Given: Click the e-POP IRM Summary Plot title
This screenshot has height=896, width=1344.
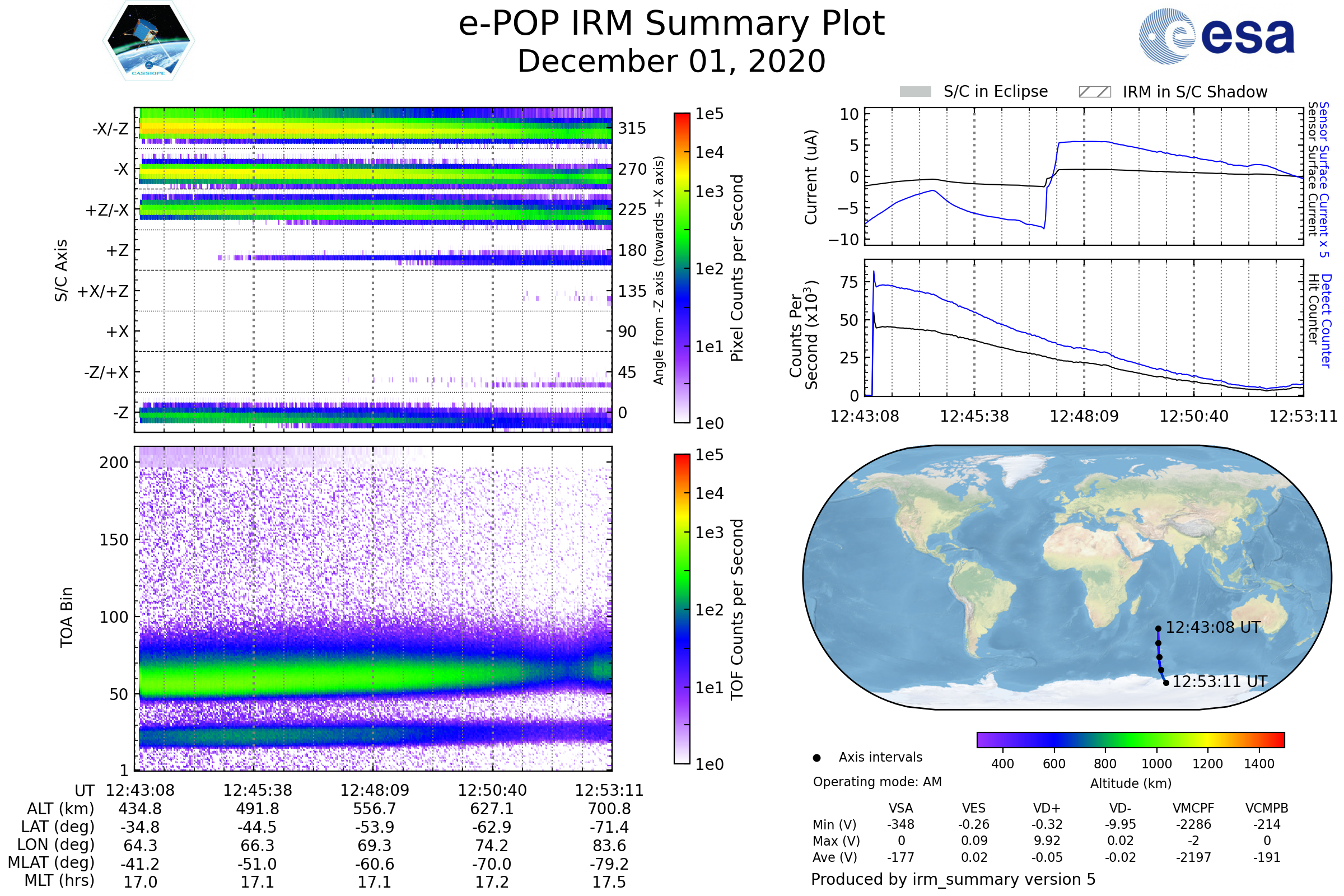Looking at the screenshot, I should pyautogui.click(x=671, y=24).
